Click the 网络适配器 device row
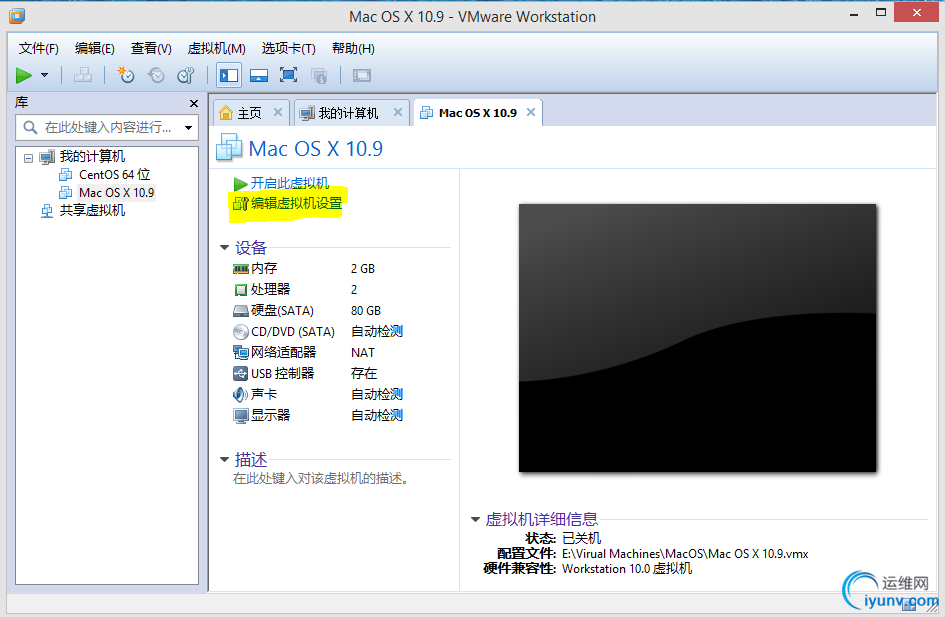 pyautogui.click(x=318, y=352)
